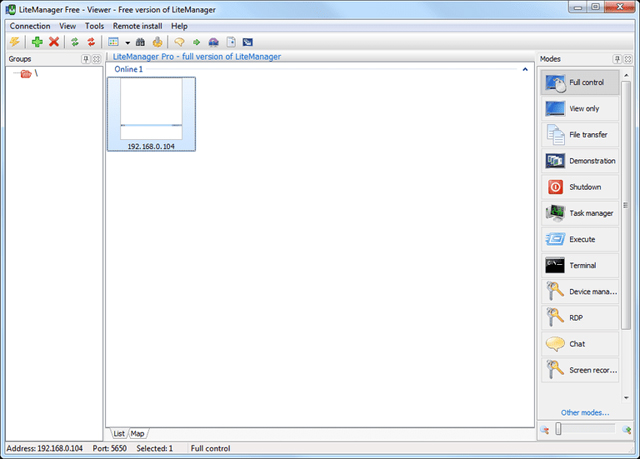Open the Tools menu
Image resolution: width=640 pixels, height=459 pixels.
94,26
